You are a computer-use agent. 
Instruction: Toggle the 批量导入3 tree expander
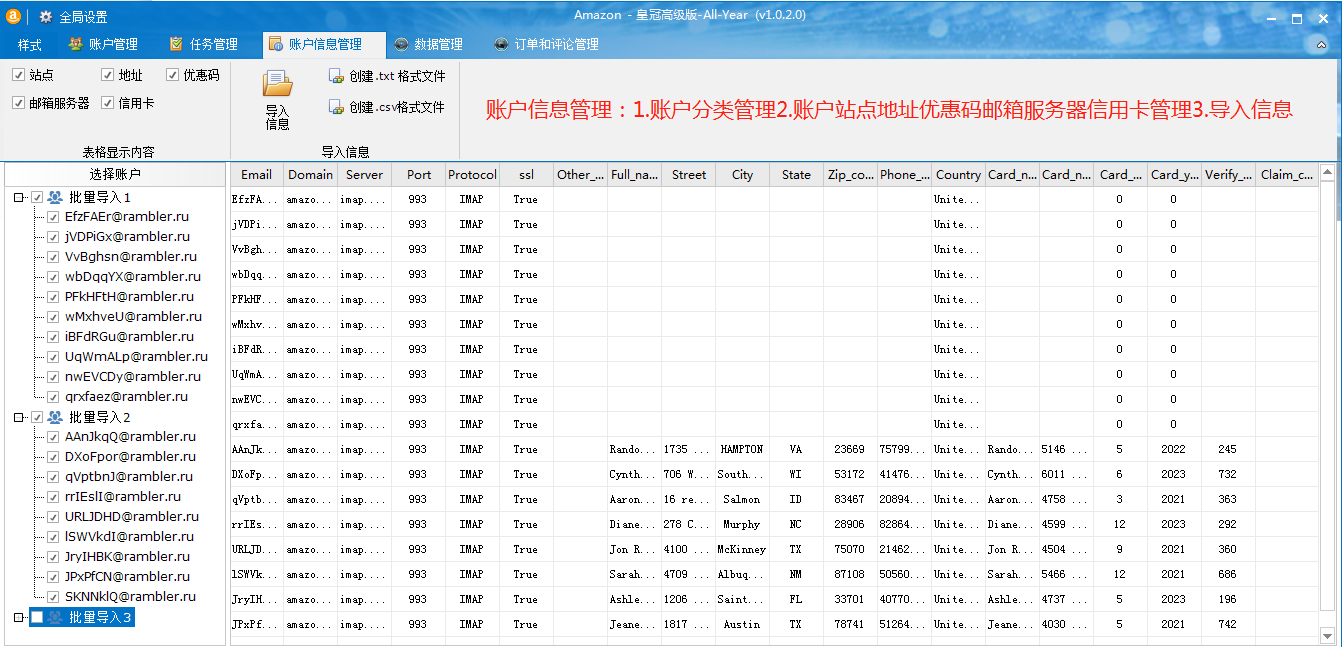(19, 617)
